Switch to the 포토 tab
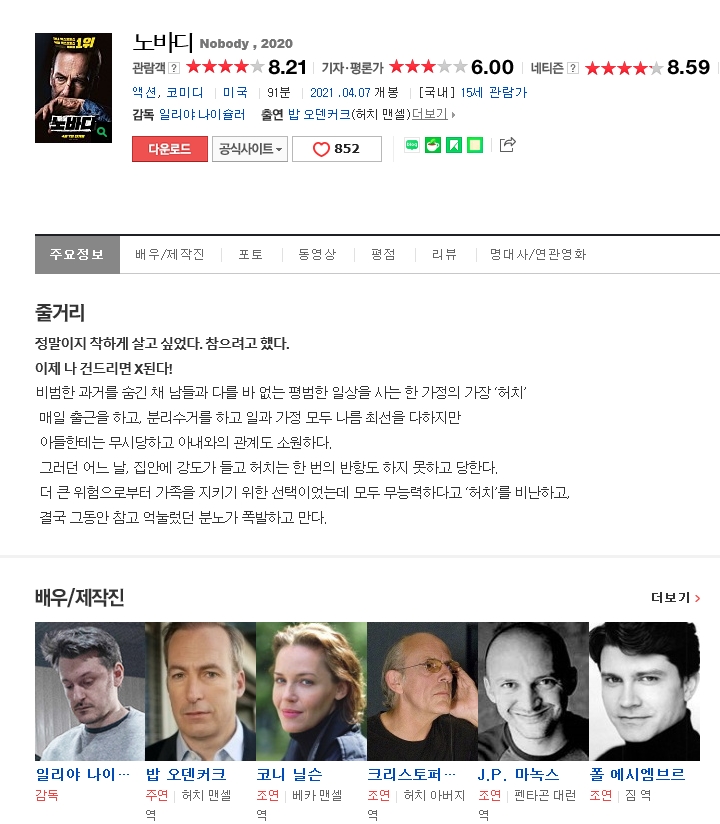 pos(251,254)
